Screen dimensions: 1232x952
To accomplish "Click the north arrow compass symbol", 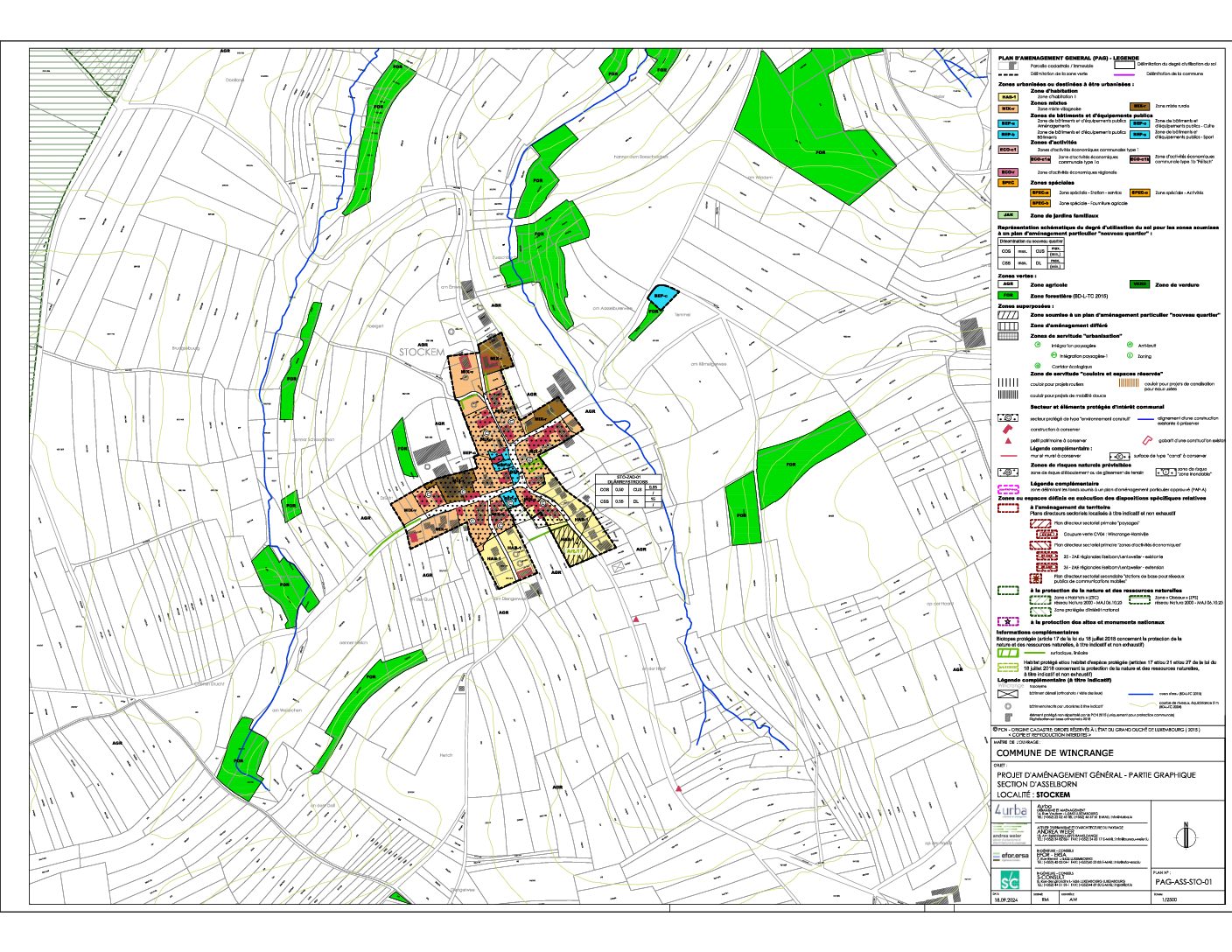I will pos(1185,836).
